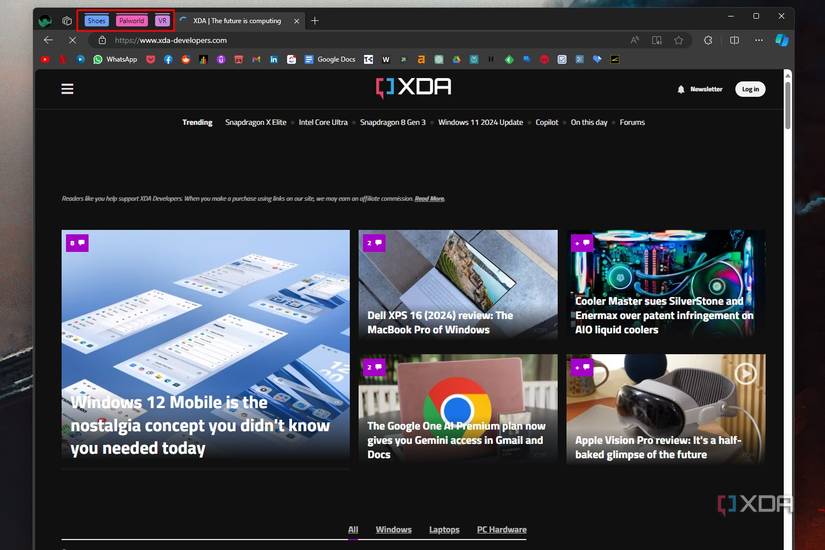Open On this day link

589,122
